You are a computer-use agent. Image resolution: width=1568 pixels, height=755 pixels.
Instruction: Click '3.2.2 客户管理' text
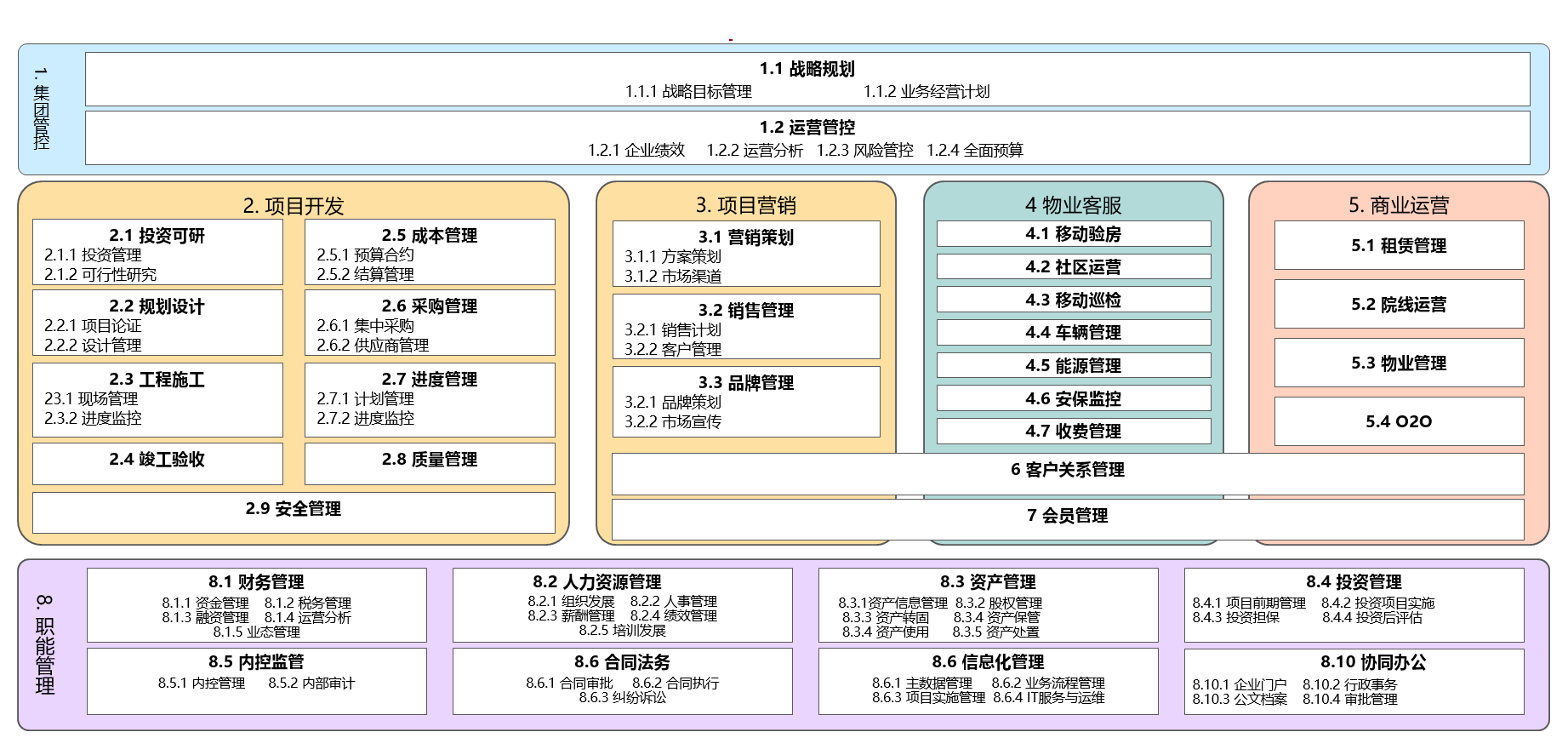(673, 350)
